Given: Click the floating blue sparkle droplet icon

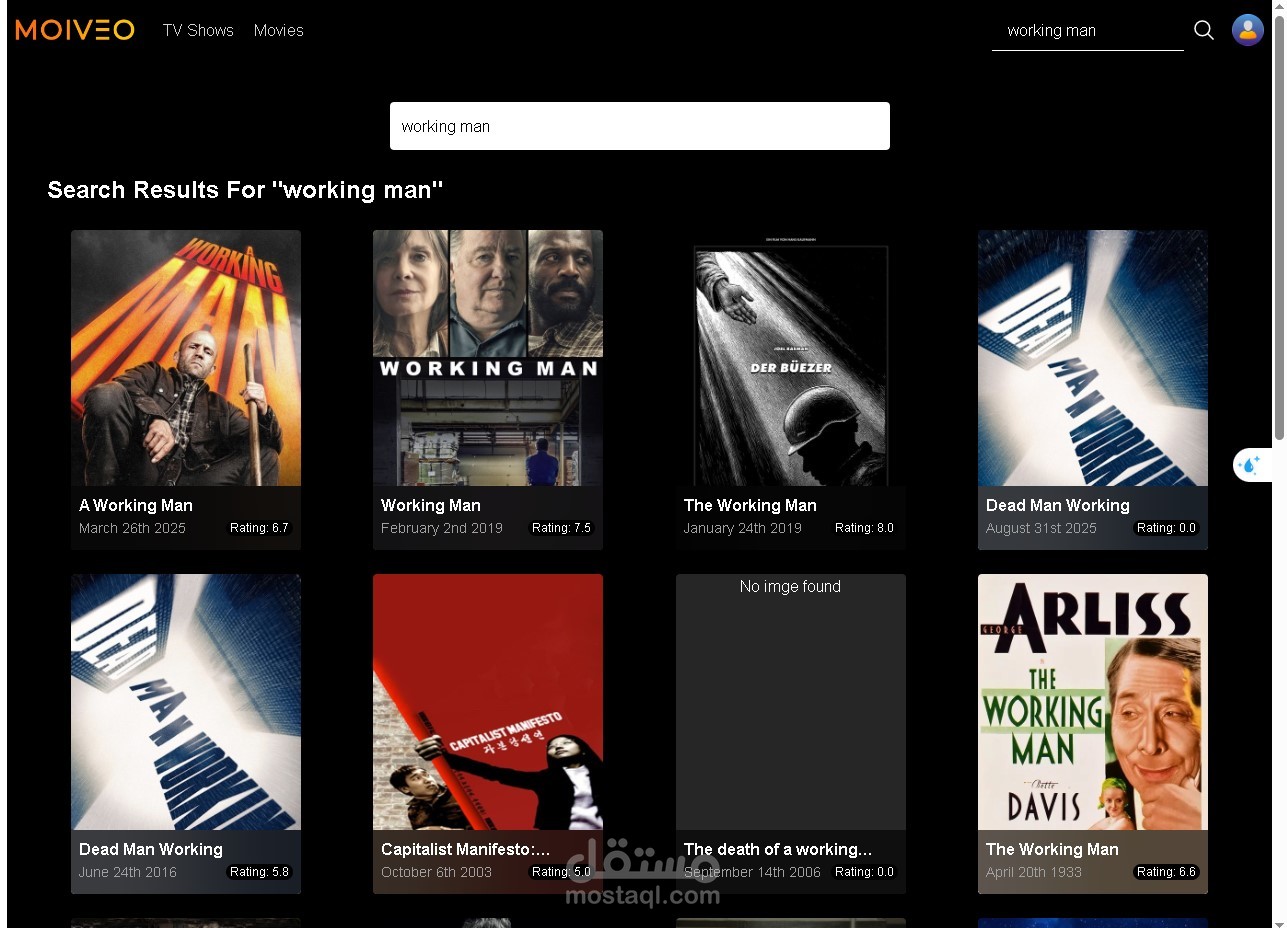Looking at the screenshot, I should click(1249, 465).
